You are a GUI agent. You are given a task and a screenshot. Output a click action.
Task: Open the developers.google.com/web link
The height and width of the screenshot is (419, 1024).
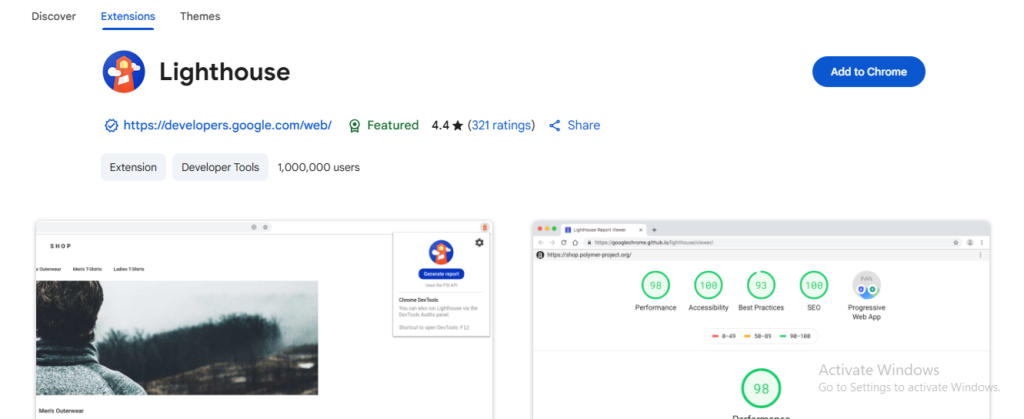227,125
